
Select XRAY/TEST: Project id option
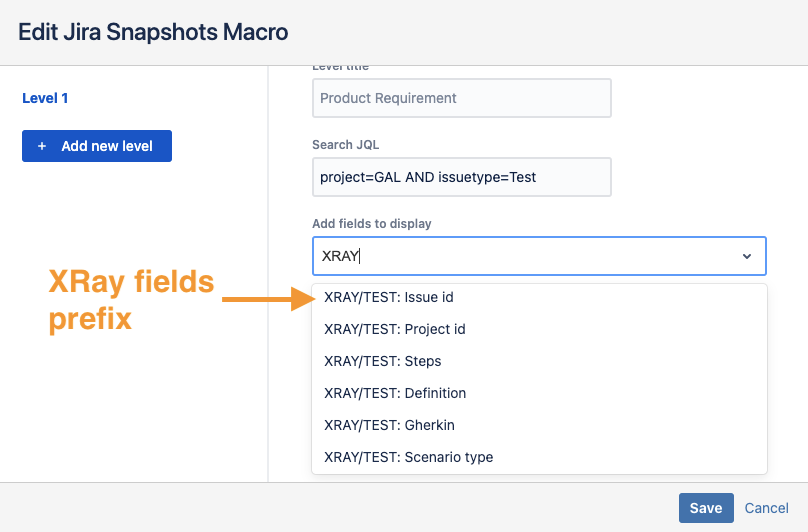click(x=540, y=329)
